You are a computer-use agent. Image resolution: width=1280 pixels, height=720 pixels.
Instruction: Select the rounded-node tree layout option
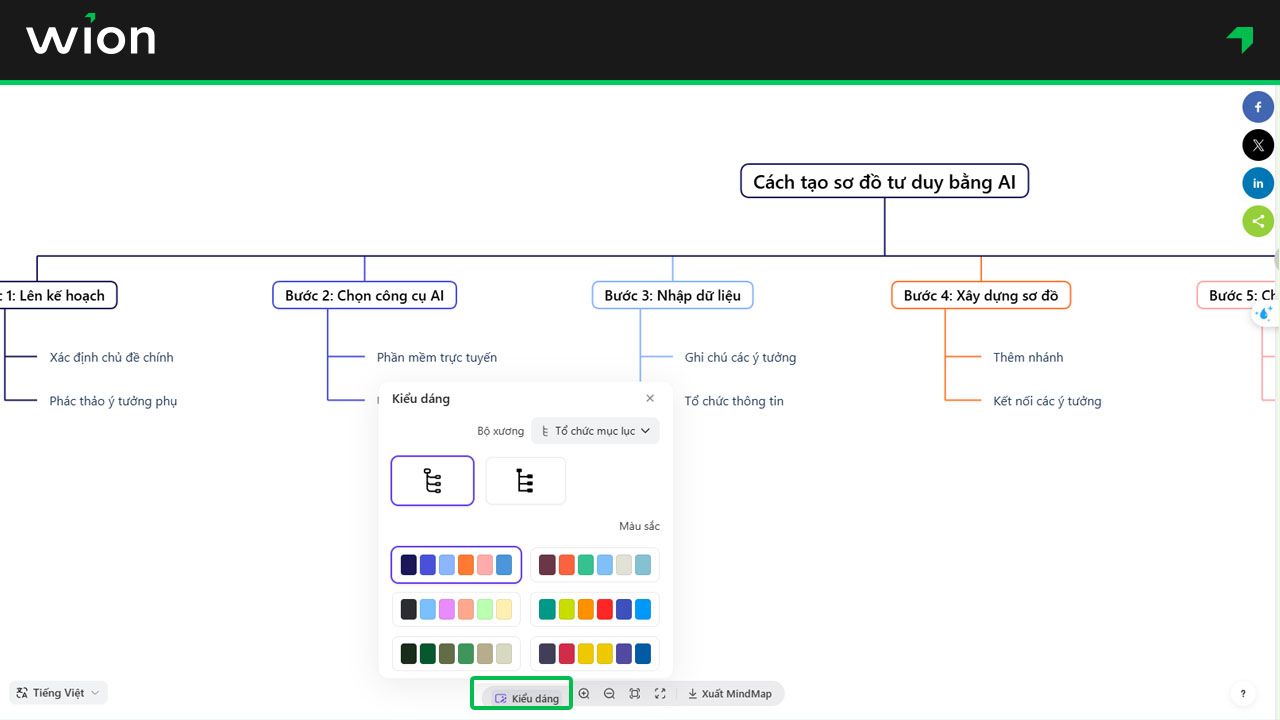pyautogui.click(x=432, y=481)
